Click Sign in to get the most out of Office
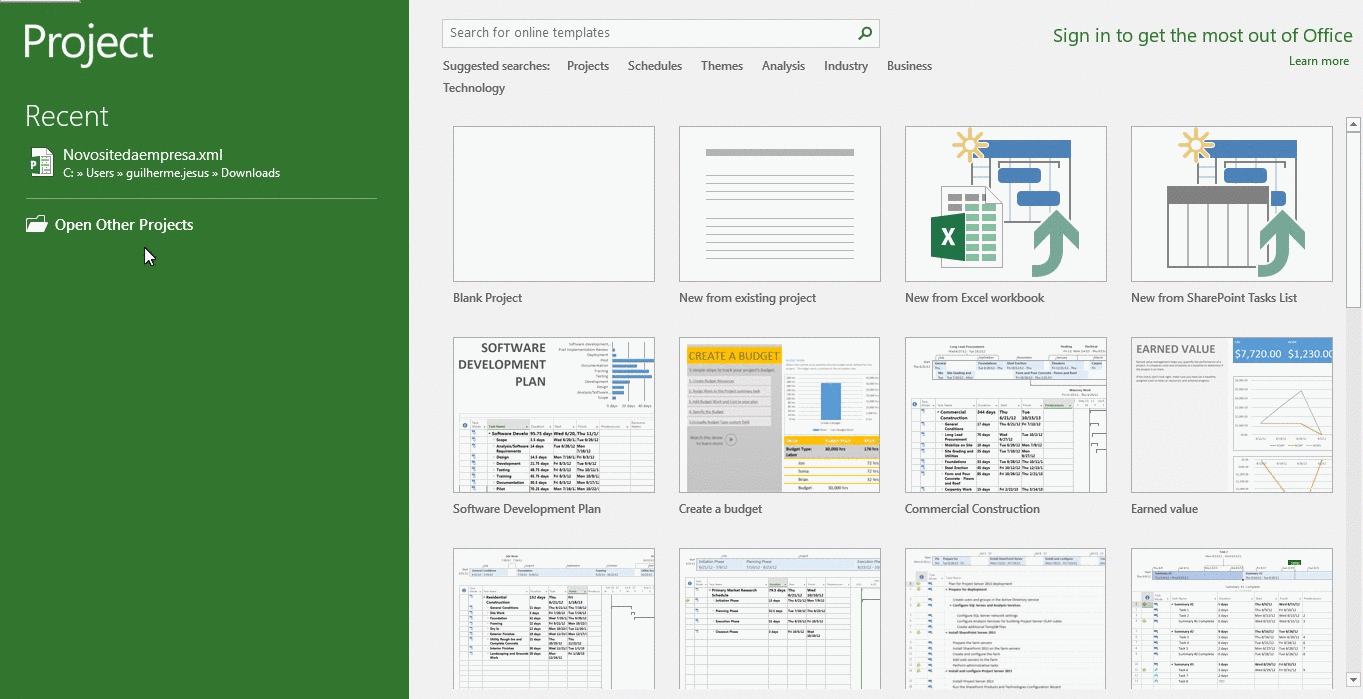Viewport: 1363px width, 699px height. 1202,36
